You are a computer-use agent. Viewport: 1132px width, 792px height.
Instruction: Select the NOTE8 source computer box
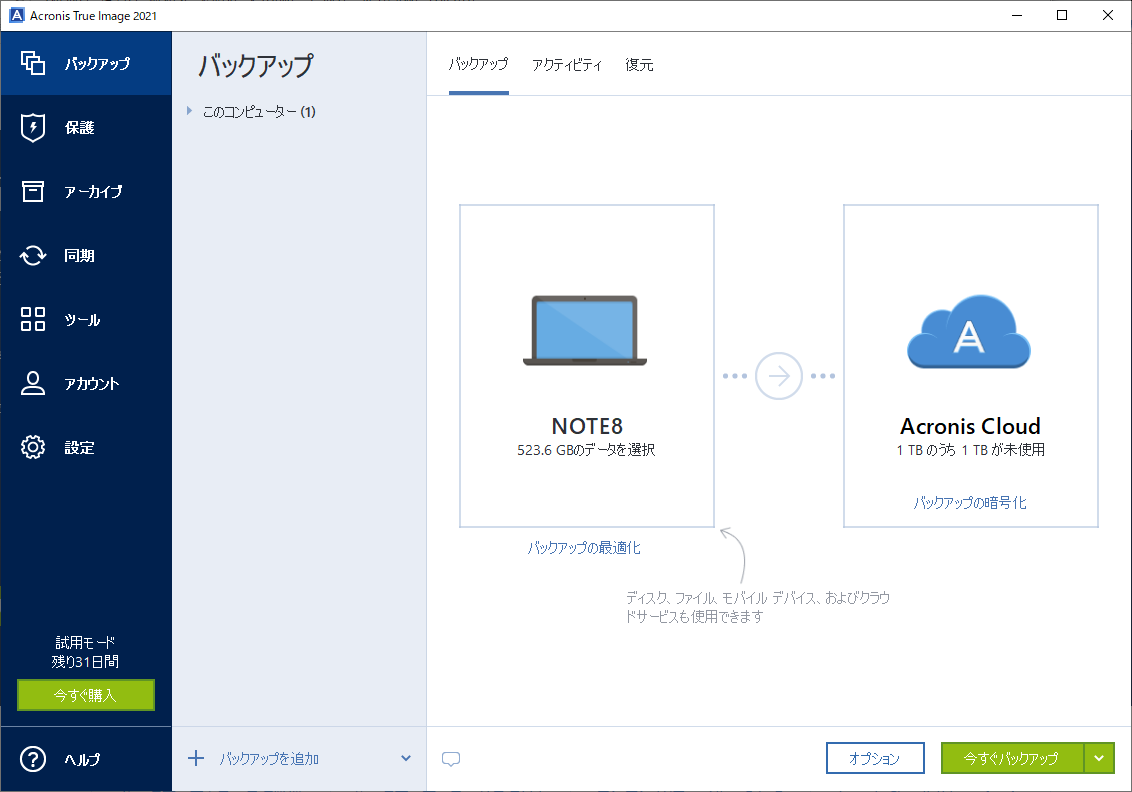586,365
